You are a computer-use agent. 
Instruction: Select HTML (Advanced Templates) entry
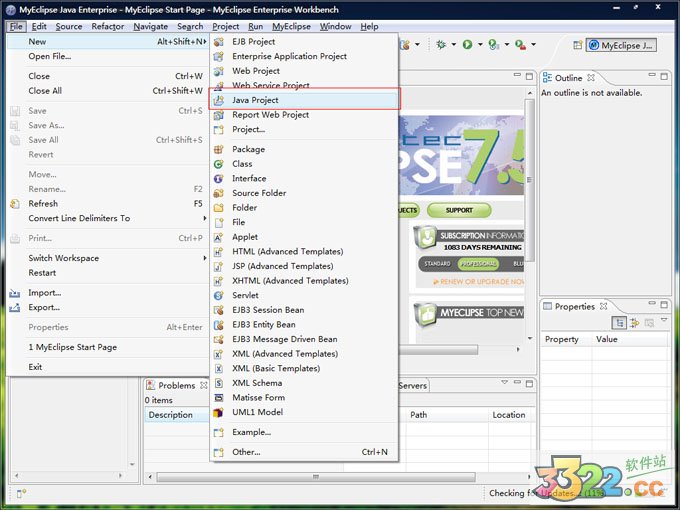point(304,252)
